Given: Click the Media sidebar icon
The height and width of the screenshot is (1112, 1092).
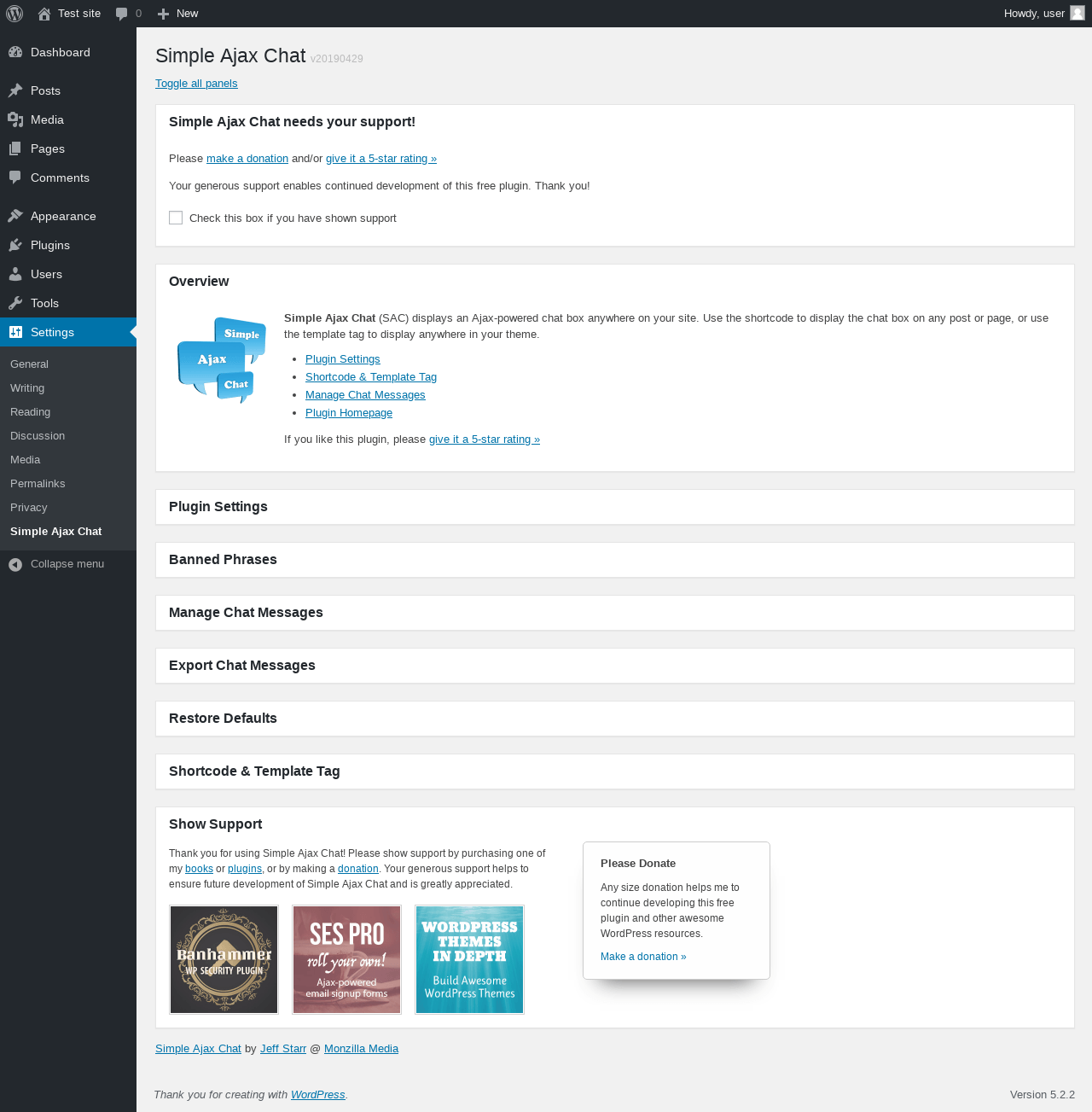Looking at the screenshot, I should [15, 119].
